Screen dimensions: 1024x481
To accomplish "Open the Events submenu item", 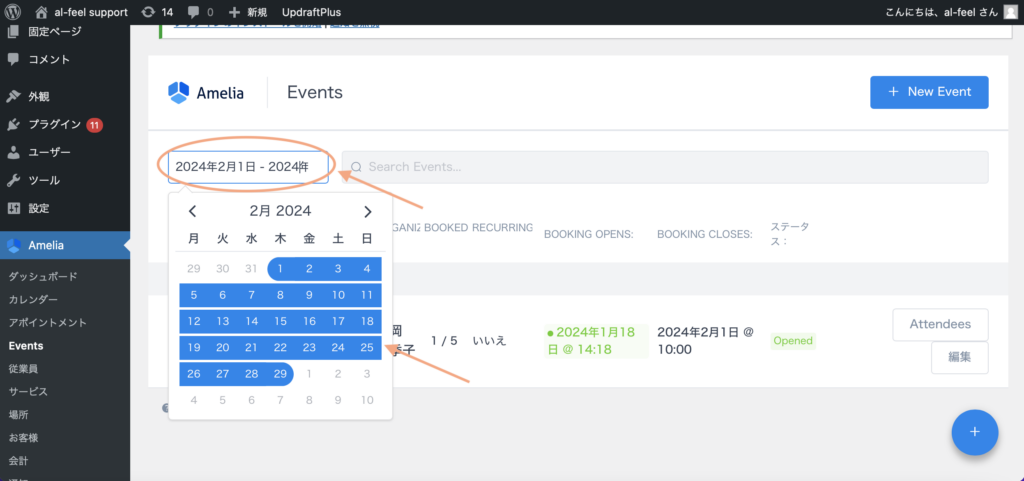I will click(26, 346).
